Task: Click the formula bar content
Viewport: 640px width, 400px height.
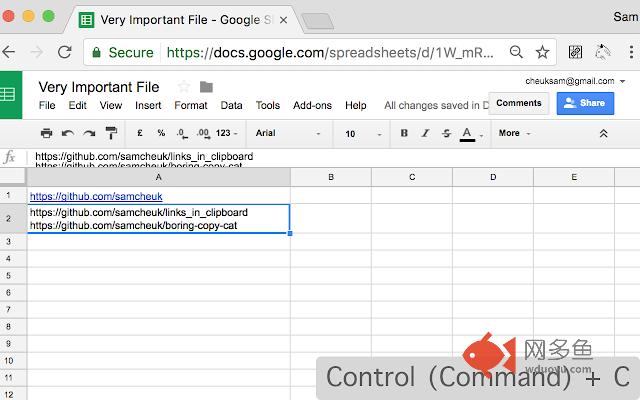Action: tap(144, 159)
